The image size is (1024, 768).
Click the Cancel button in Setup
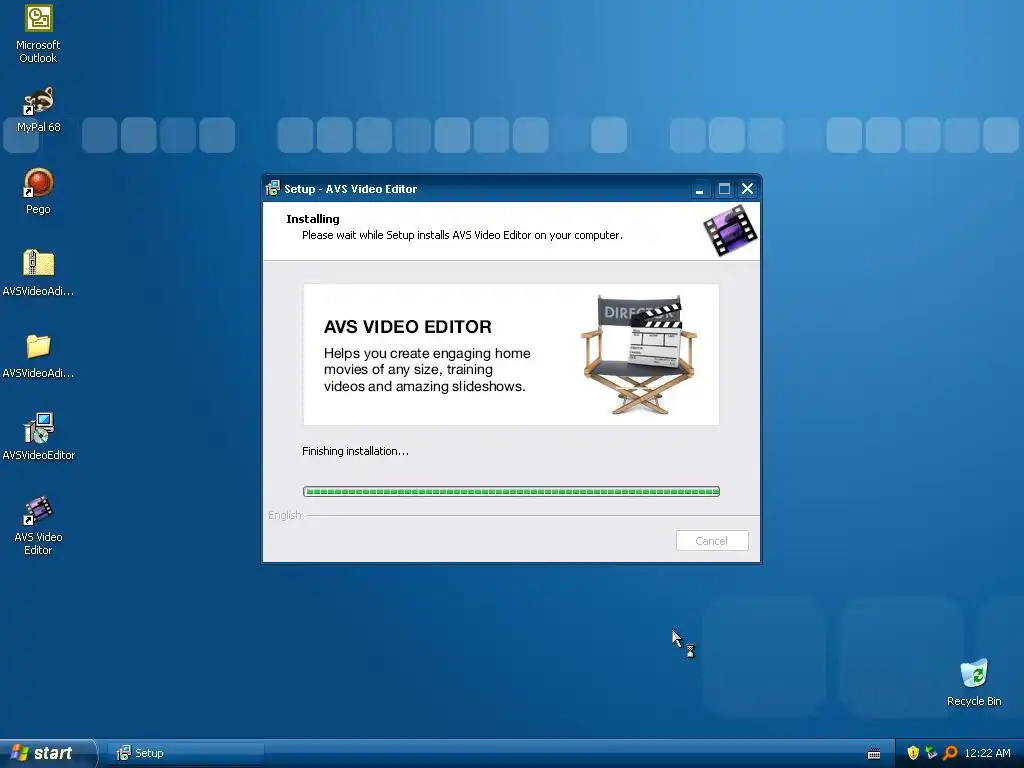712,541
